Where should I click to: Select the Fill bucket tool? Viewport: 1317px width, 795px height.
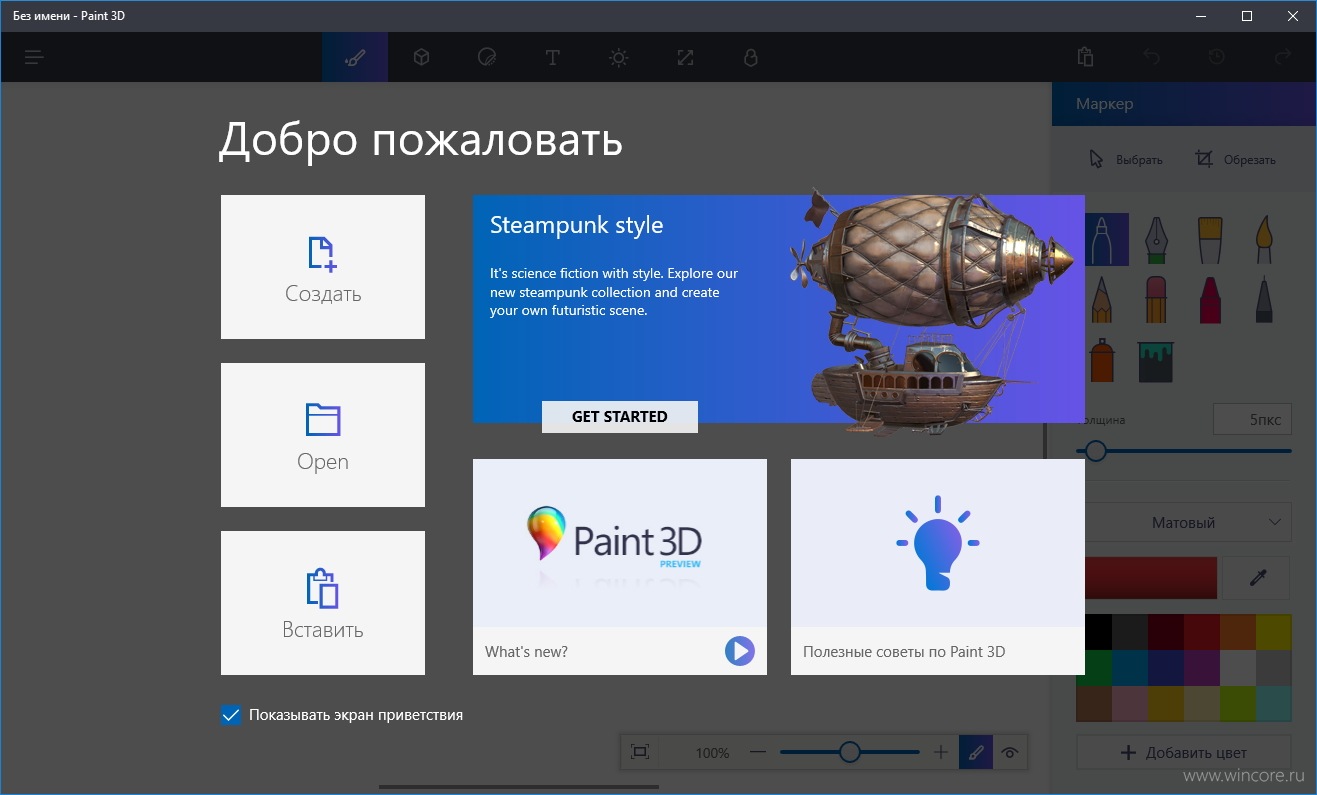click(1157, 360)
